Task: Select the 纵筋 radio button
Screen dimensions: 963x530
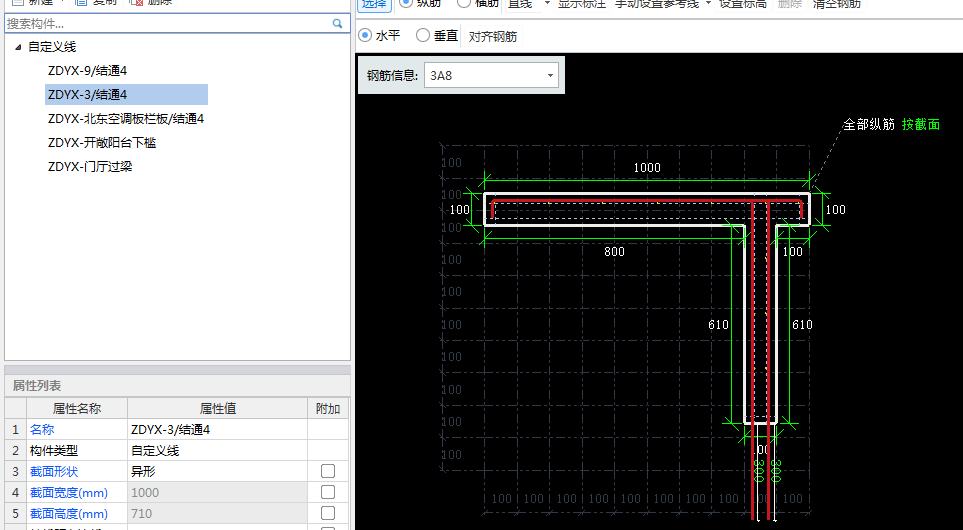Action: [406, 3]
